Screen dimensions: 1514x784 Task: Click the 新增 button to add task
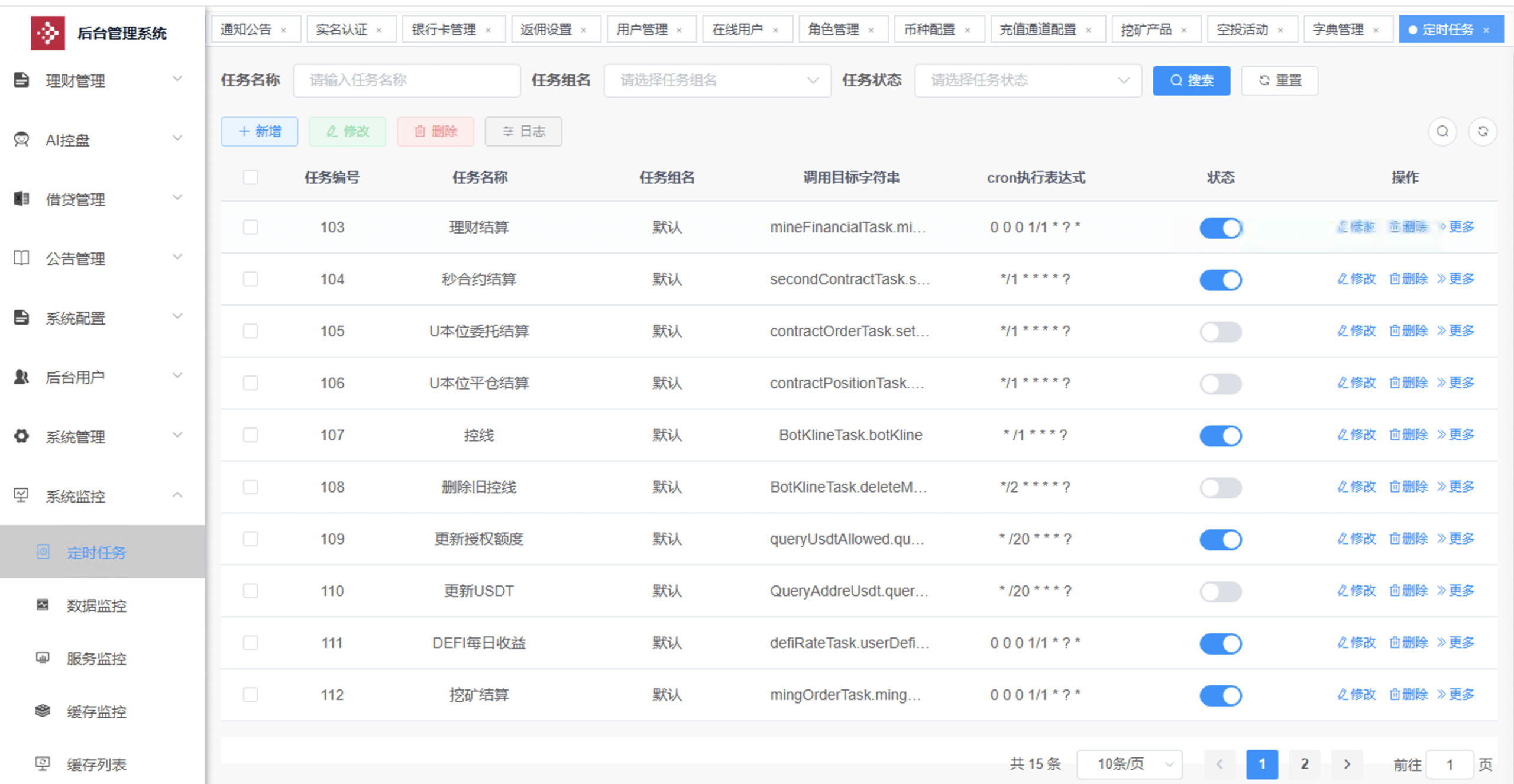259,131
